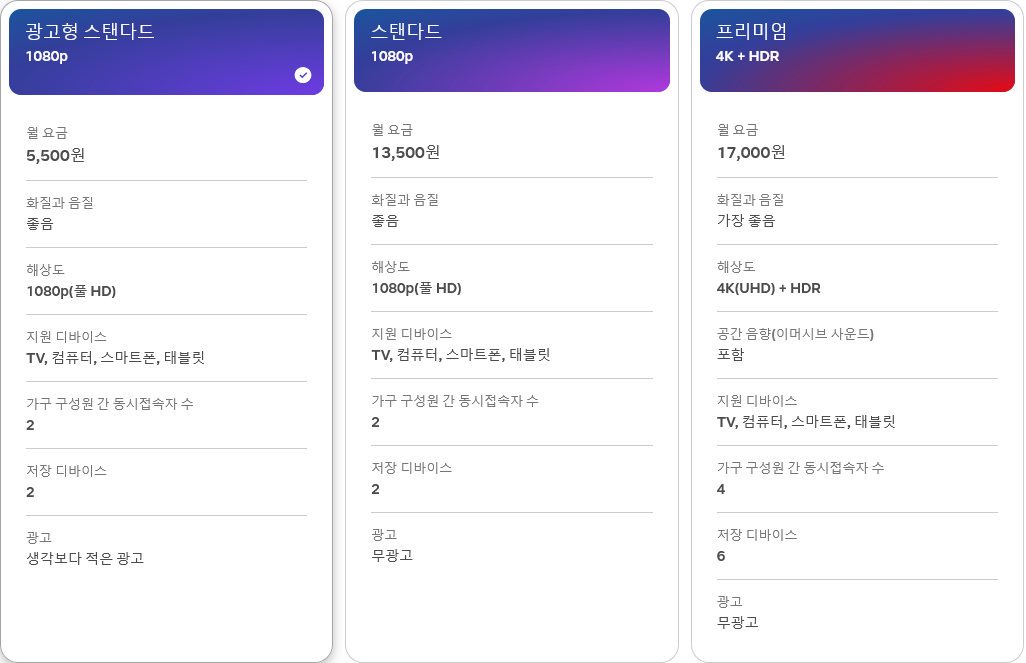The width and height of the screenshot is (1026, 663).
Task: Click the 생각보다 적은 광고 text
Action: pos(85,558)
